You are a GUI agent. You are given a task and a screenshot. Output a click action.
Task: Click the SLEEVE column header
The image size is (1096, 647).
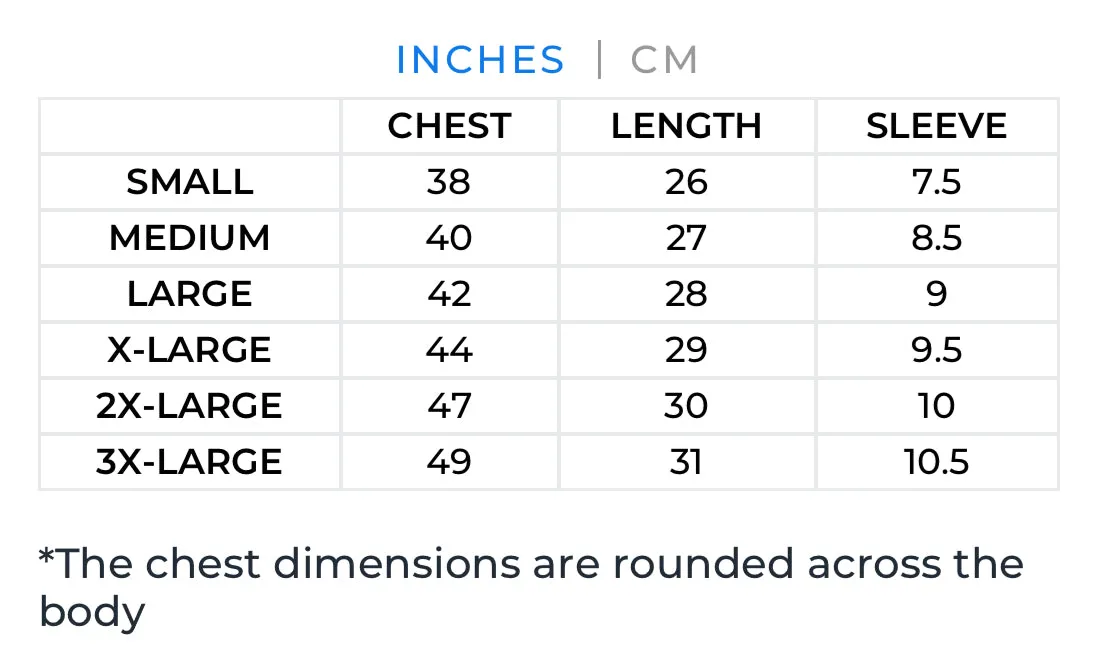pyautogui.click(x=937, y=126)
